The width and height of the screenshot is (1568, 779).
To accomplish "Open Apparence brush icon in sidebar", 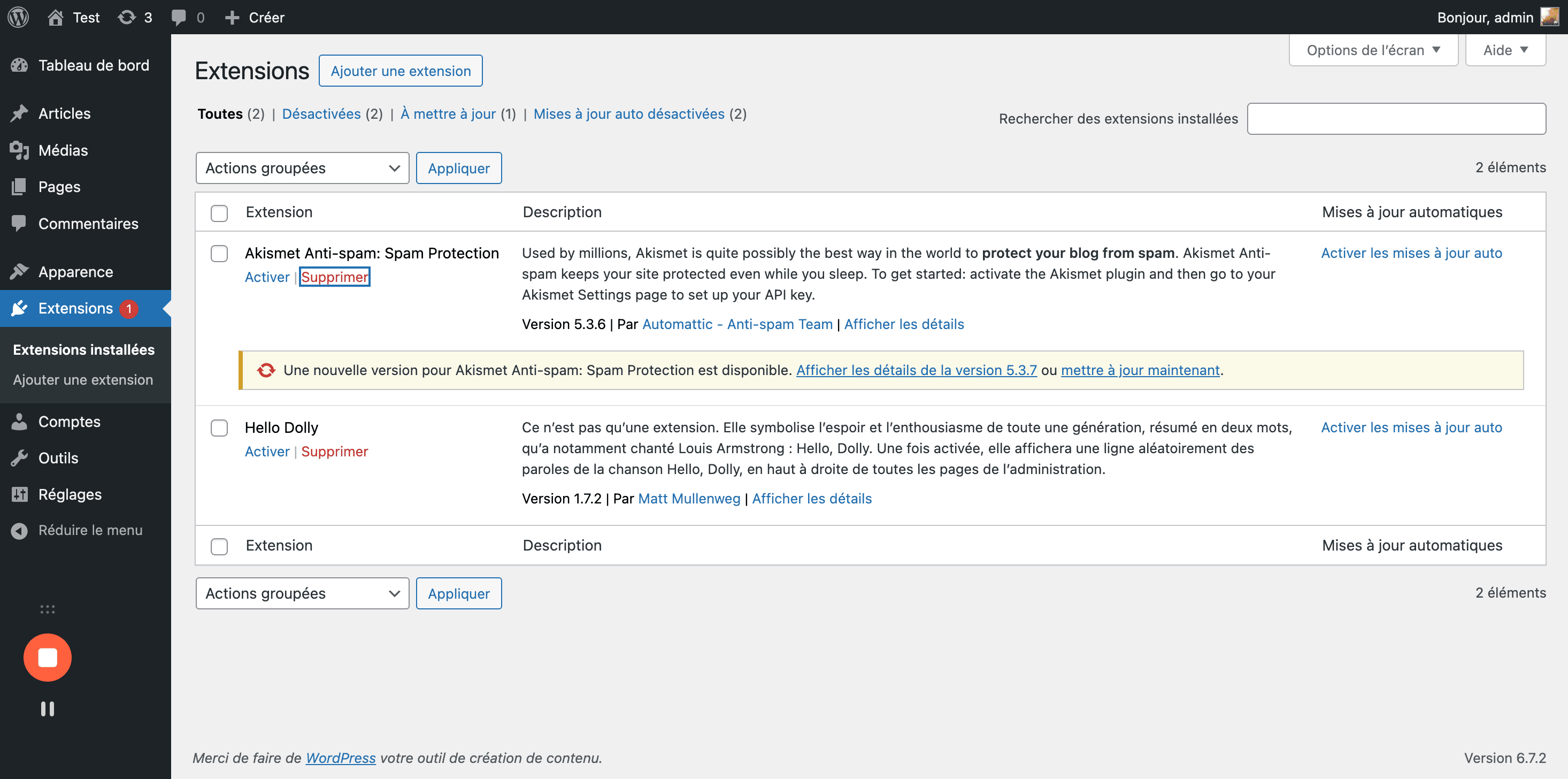I will click(19, 272).
